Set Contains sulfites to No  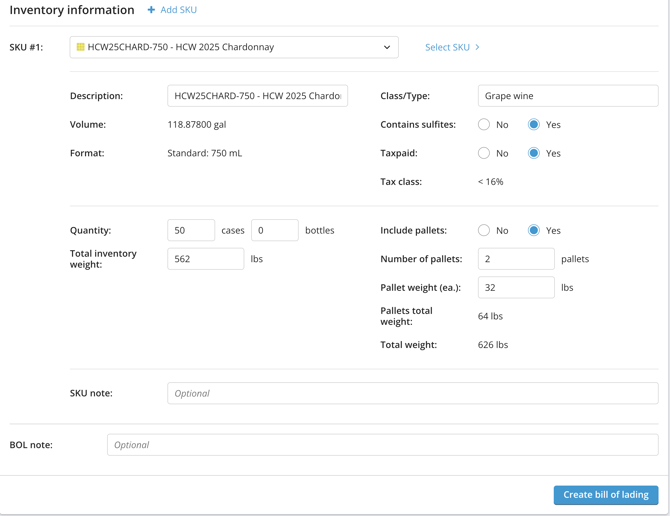[484, 125]
